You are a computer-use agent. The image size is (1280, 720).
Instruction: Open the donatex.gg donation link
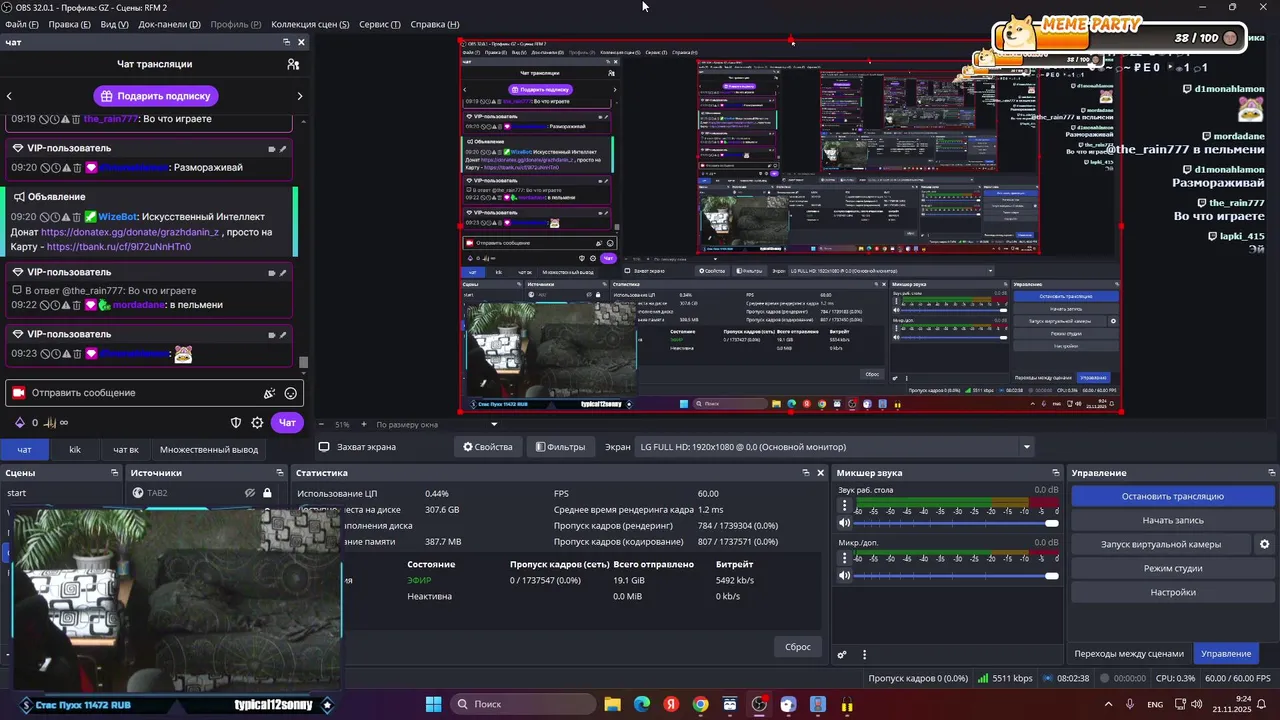pyautogui.click(x=129, y=232)
